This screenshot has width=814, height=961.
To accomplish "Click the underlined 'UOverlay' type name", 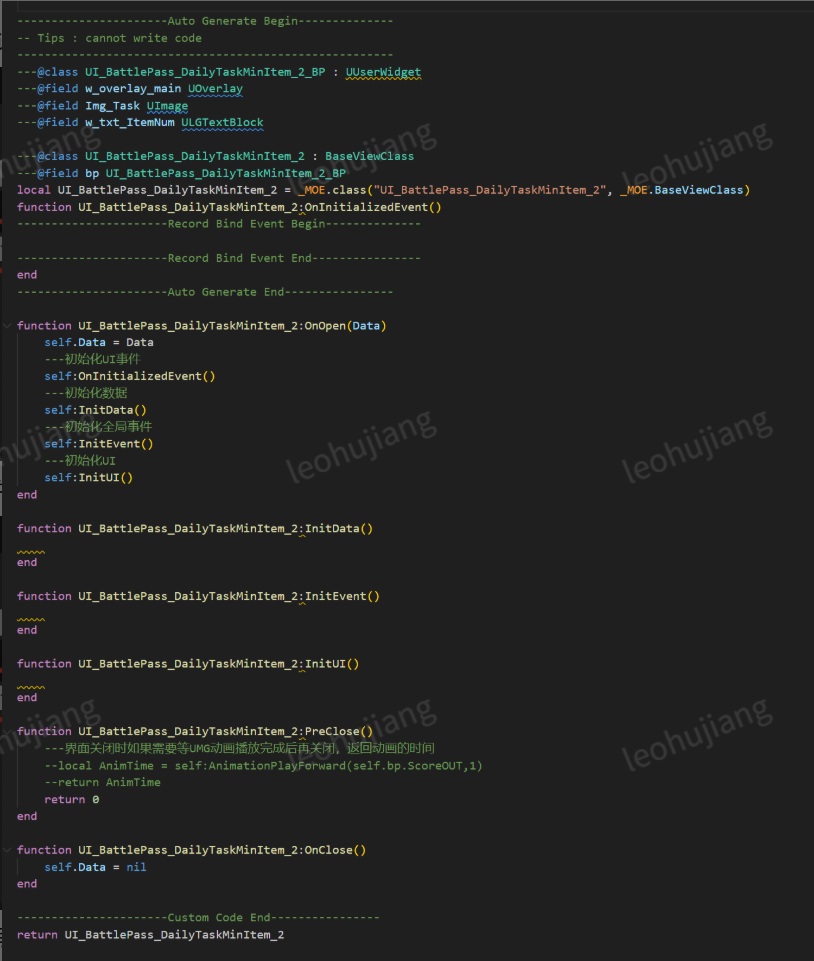I will point(215,88).
